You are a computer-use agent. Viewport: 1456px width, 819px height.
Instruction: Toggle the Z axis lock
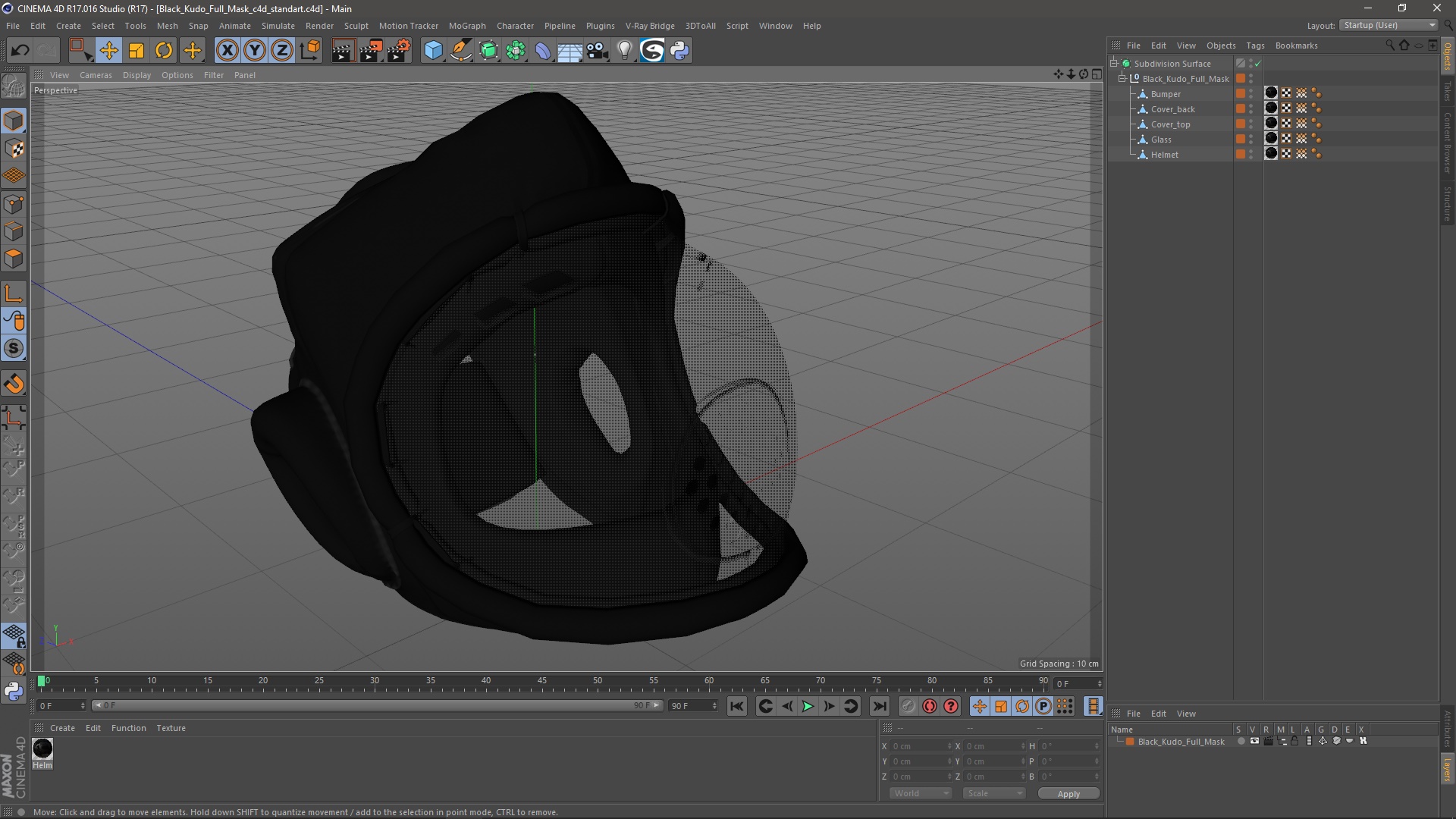282,51
